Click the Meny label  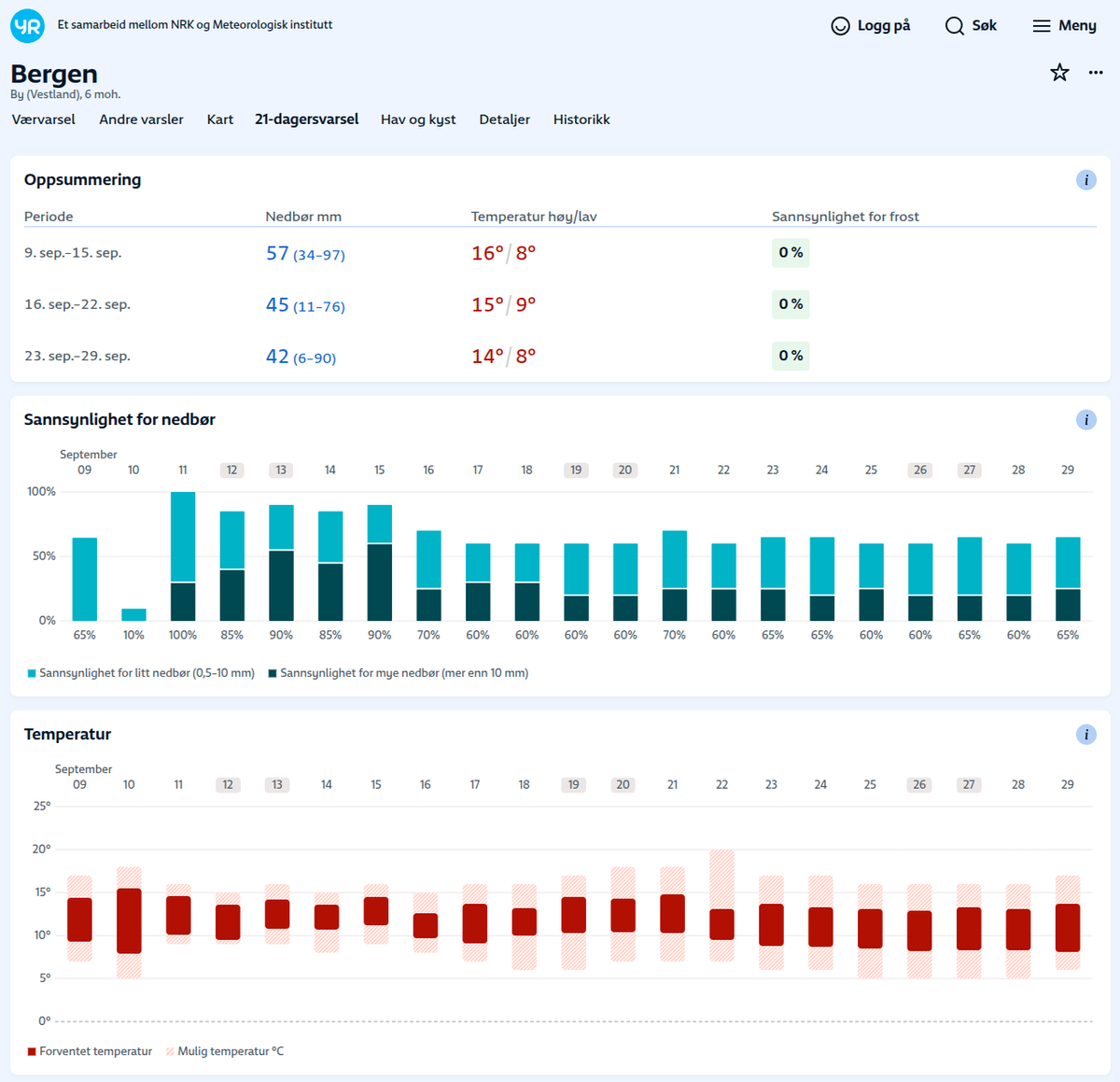tap(1077, 26)
